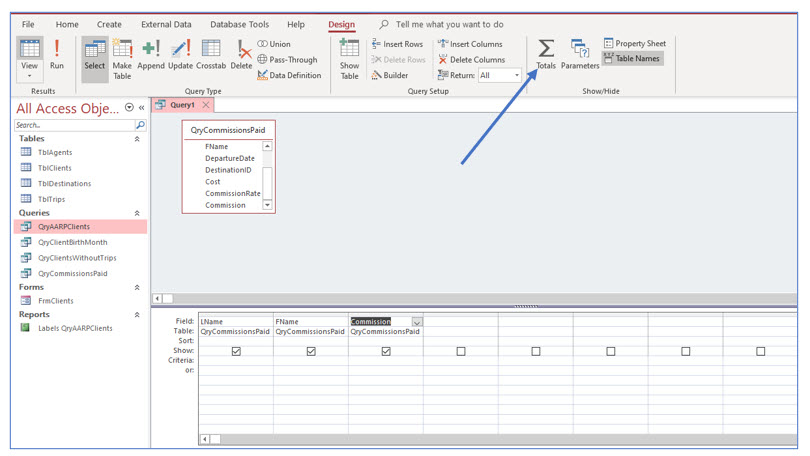Choose the Crosstab query type
The height and width of the screenshot is (456, 810).
point(211,55)
